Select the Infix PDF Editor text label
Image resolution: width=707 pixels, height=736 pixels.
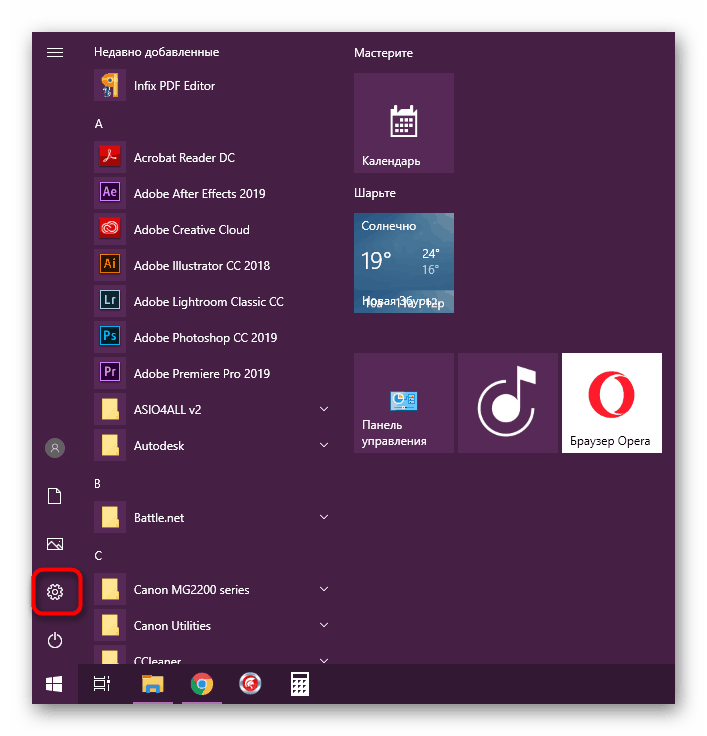(x=174, y=86)
